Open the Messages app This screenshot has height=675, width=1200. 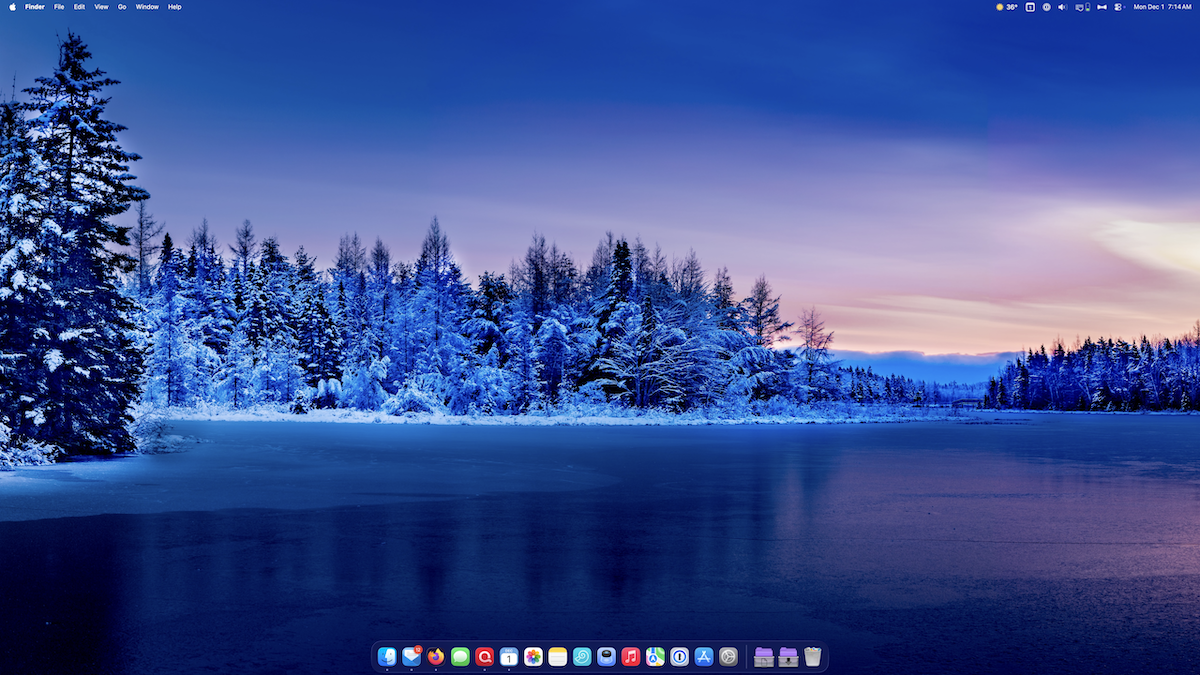pos(460,657)
